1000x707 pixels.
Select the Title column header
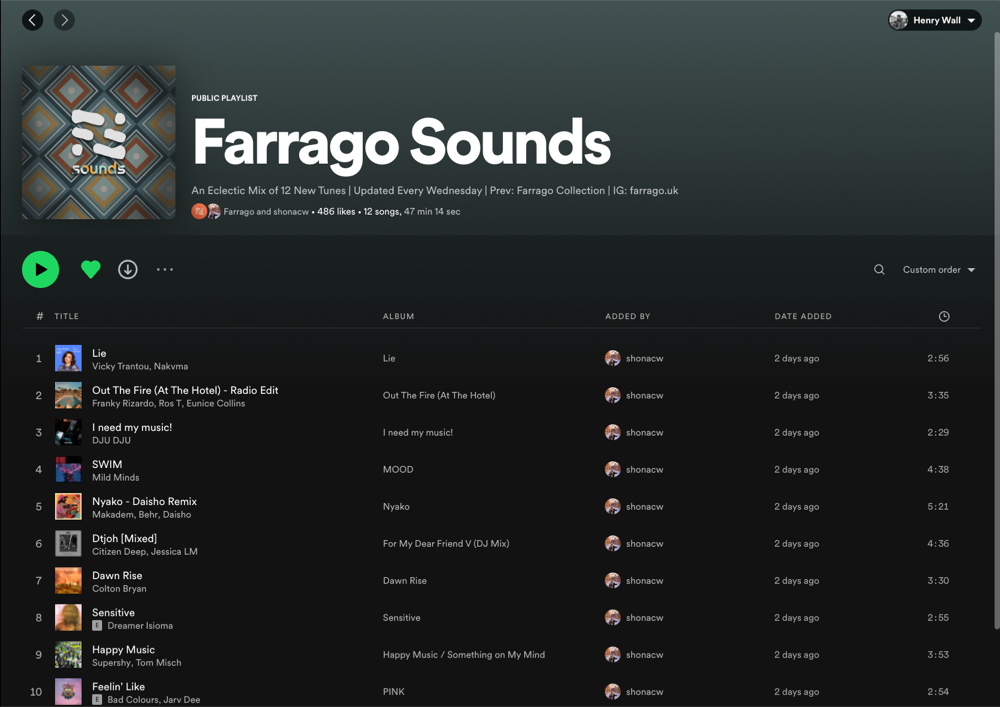[x=66, y=316]
